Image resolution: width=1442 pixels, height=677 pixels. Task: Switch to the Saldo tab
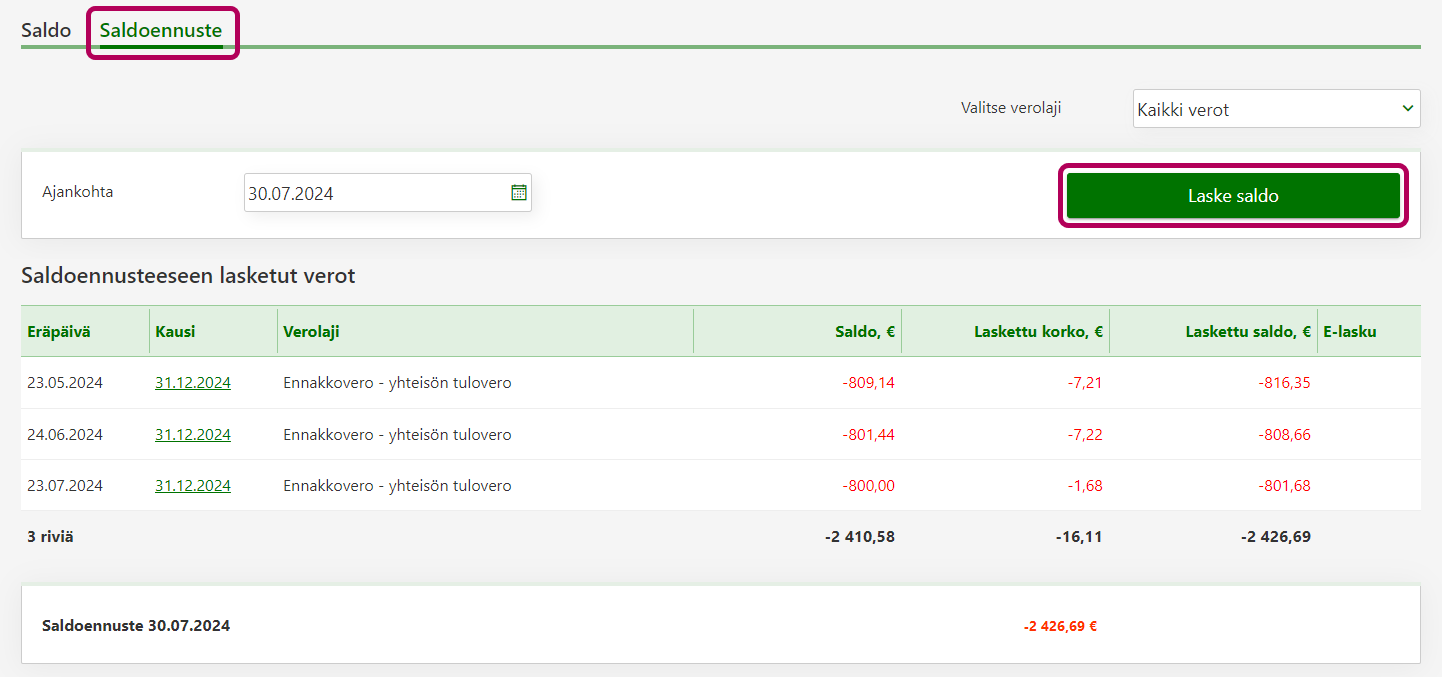click(46, 30)
